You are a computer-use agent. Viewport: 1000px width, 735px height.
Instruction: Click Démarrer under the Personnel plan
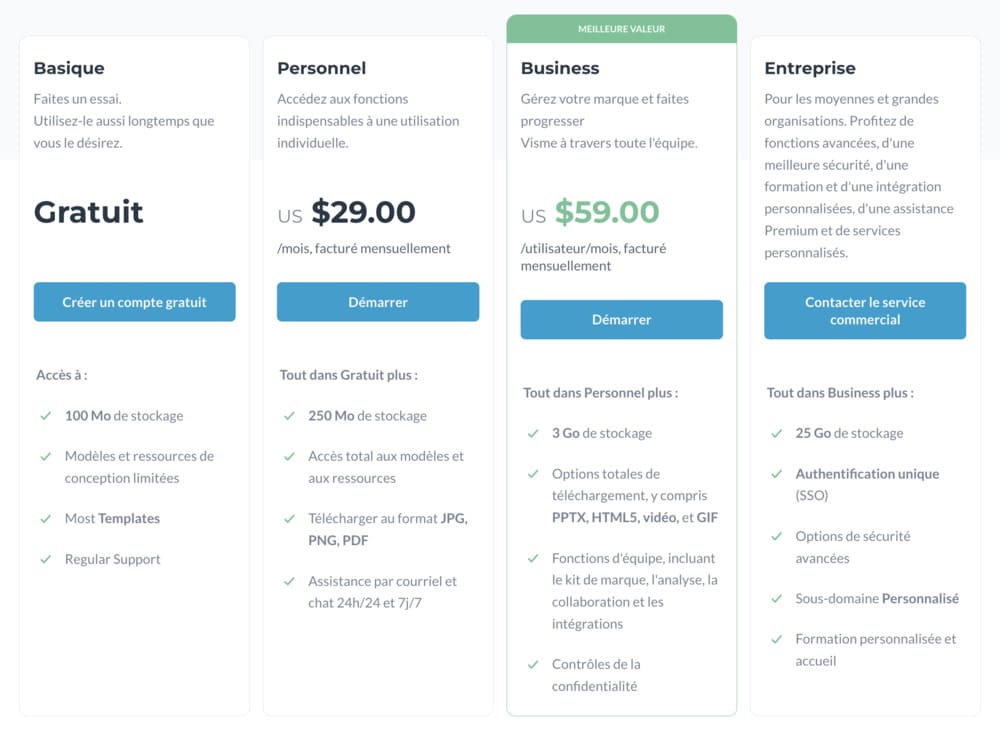pos(377,301)
